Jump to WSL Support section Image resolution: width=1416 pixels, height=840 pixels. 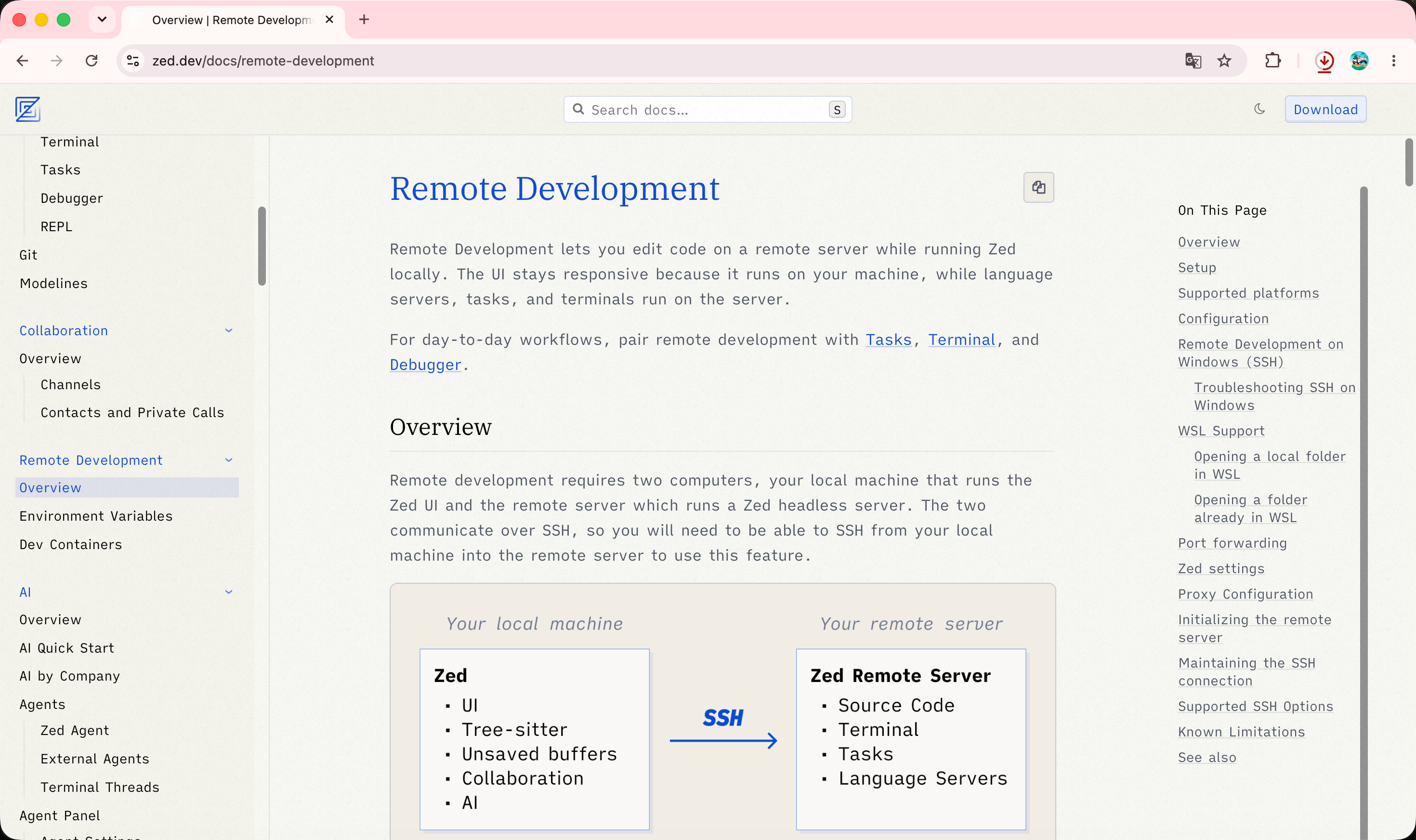click(1221, 431)
